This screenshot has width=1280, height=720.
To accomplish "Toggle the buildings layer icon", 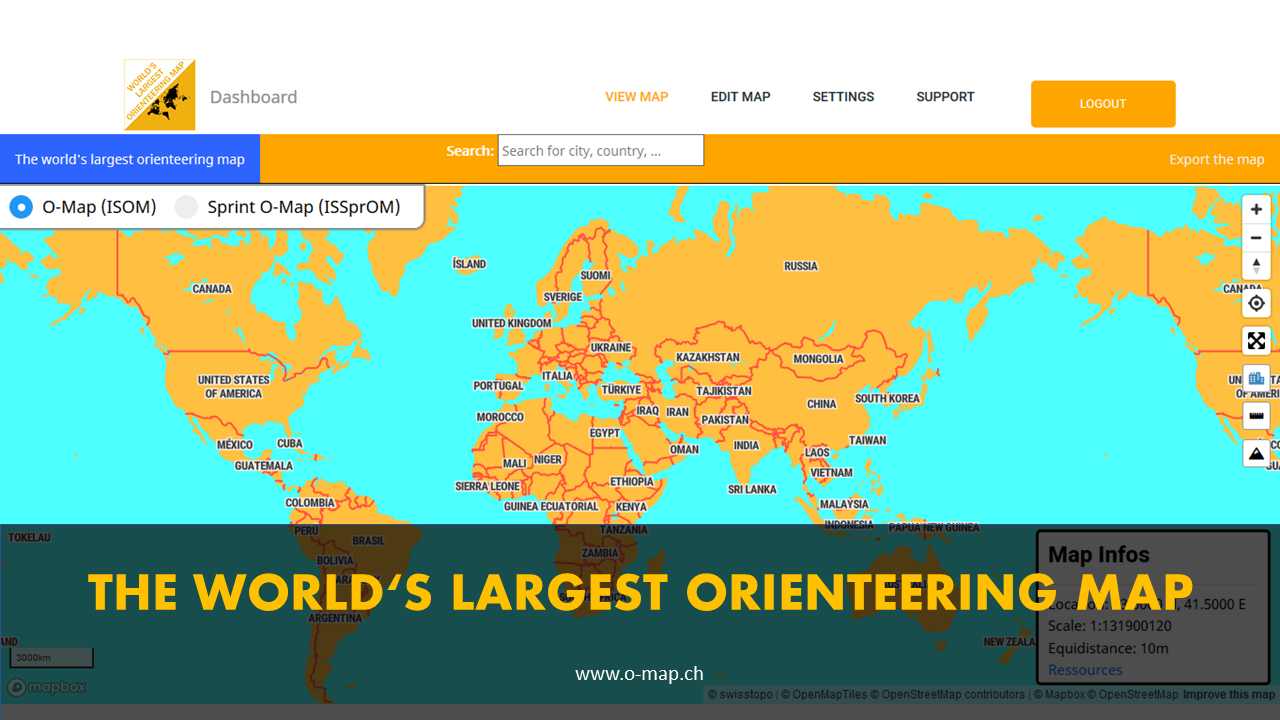I will [1256, 379].
